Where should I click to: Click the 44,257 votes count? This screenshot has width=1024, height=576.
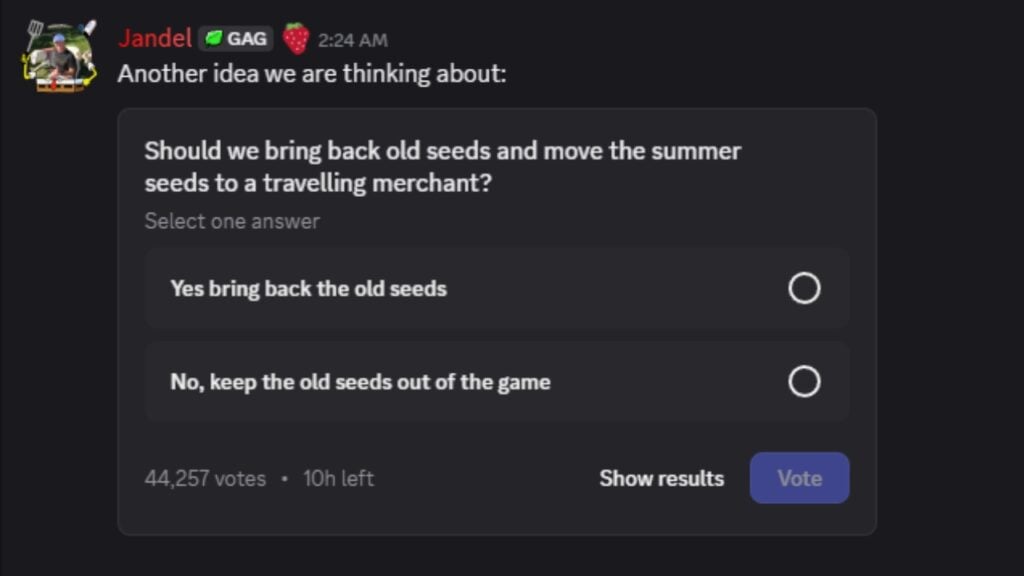(205, 478)
